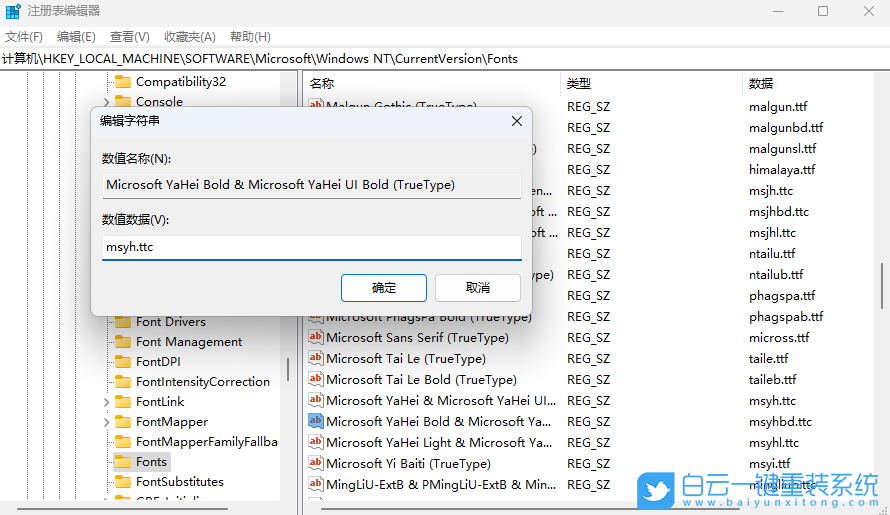Image resolution: width=890 pixels, height=515 pixels.
Task: Click the Font Management folder icon
Action: [x=123, y=342]
